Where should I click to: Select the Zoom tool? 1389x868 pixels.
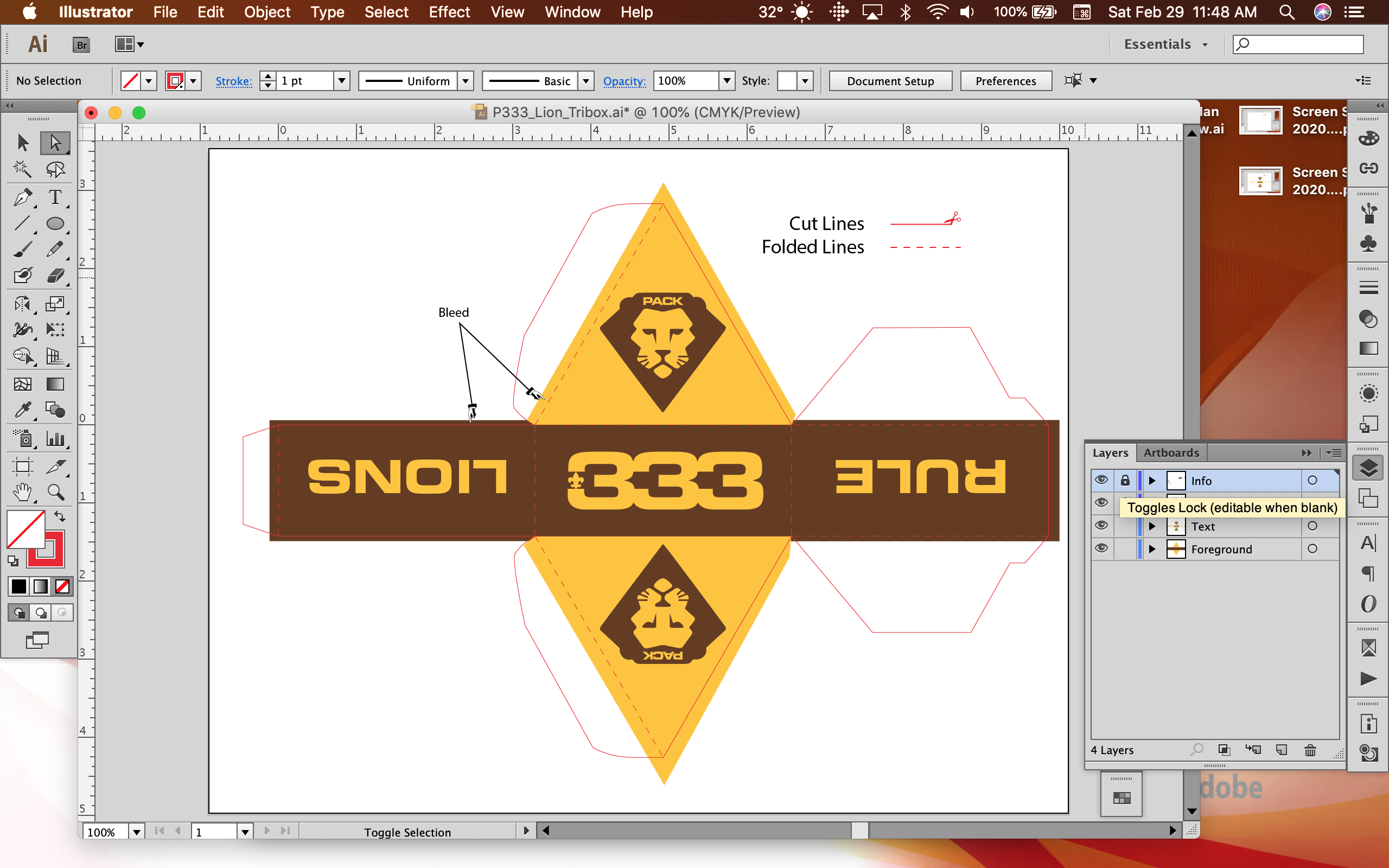point(55,492)
